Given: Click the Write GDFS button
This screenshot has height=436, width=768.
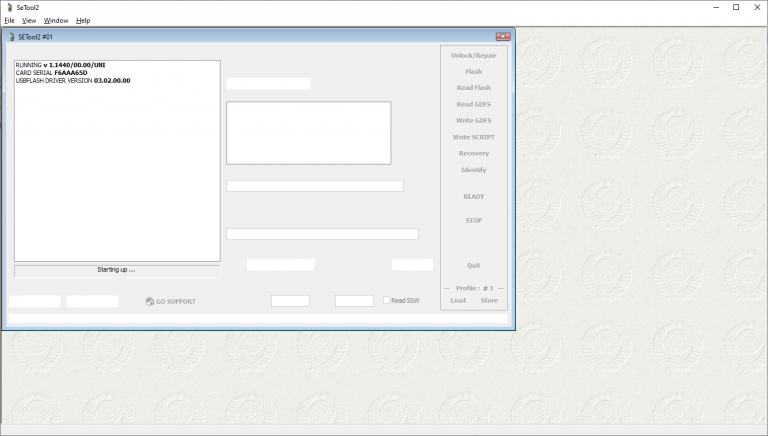Looking at the screenshot, I should pyautogui.click(x=474, y=121).
